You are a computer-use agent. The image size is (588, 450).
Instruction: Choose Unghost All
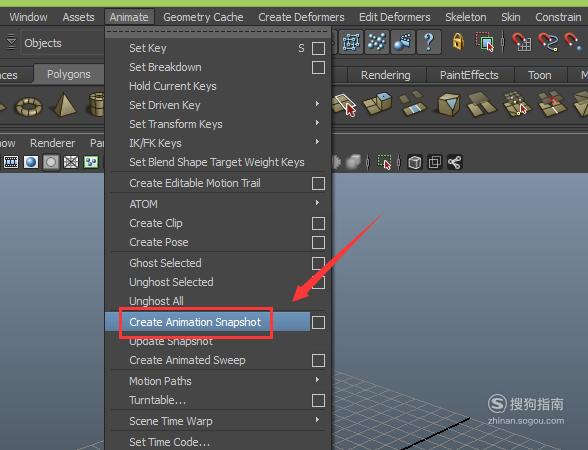coord(156,301)
